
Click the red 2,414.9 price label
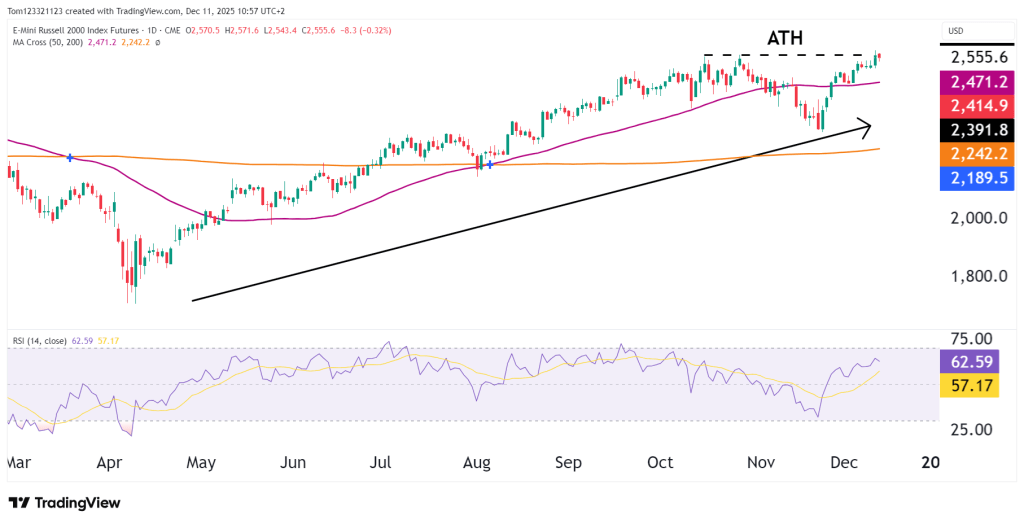click(x=979, y=107)
